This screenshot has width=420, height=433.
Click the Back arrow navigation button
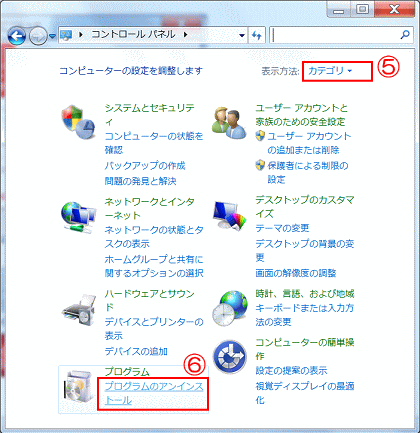tap(17, 36)
